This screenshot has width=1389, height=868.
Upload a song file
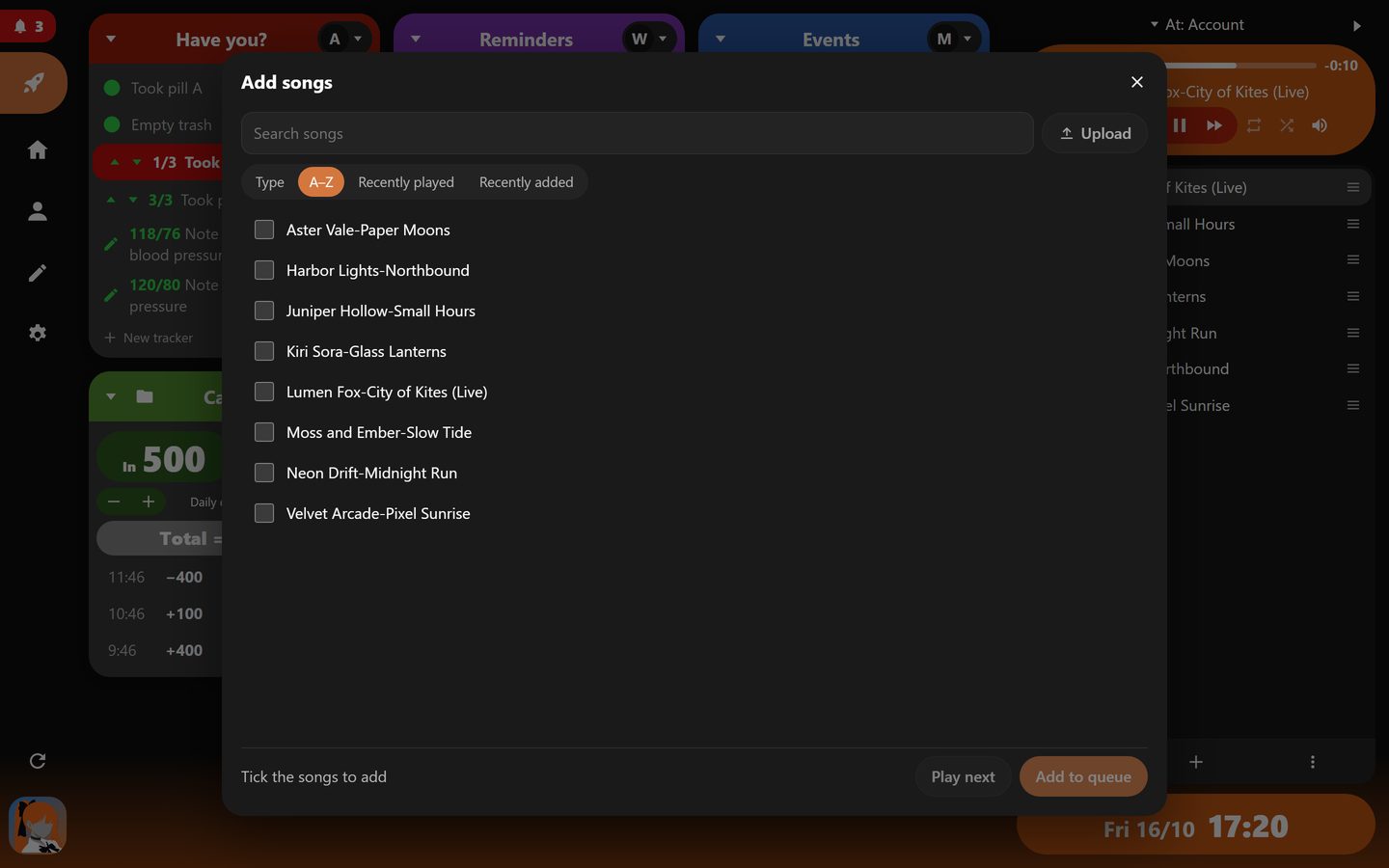tap(1095, 133)
